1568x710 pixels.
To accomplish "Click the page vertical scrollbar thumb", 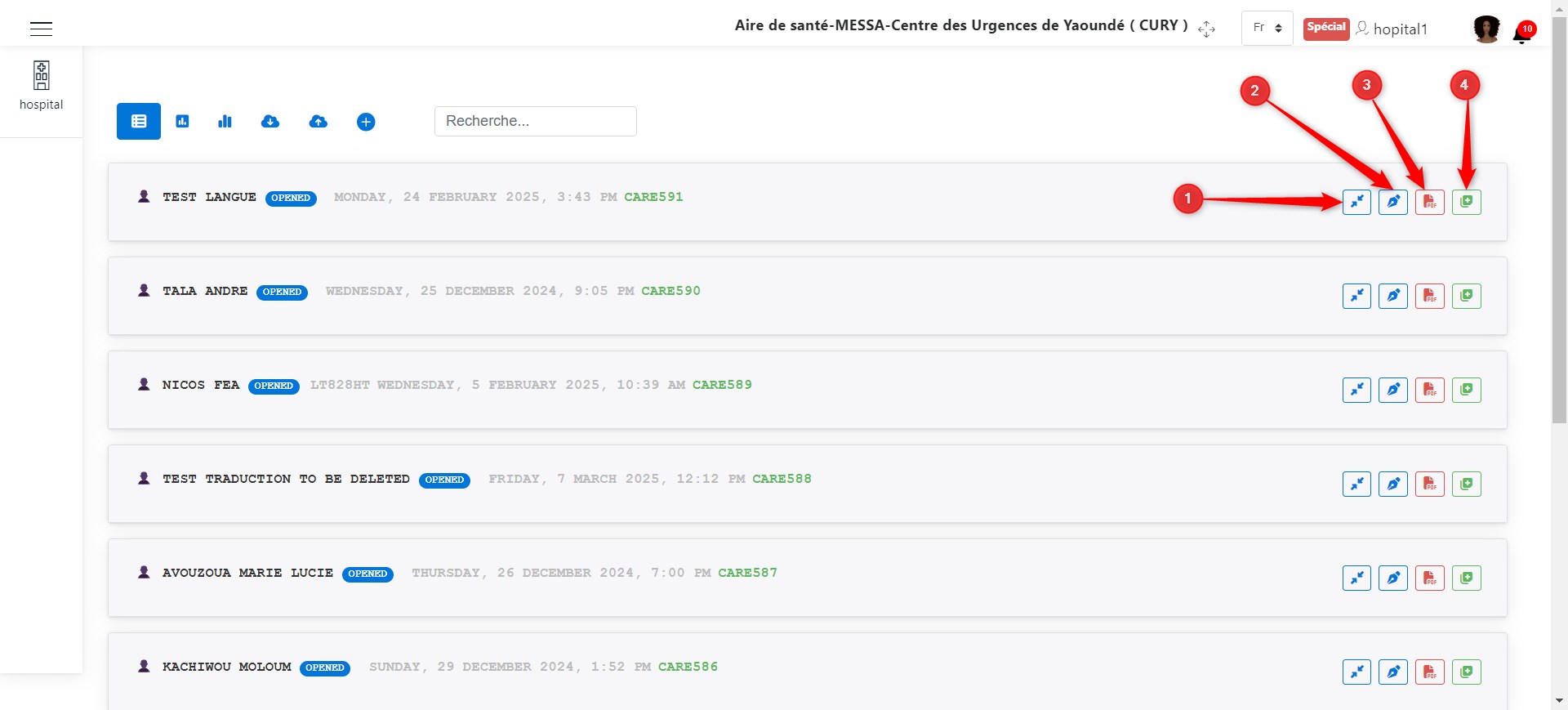I will (x=1559, y=219).
